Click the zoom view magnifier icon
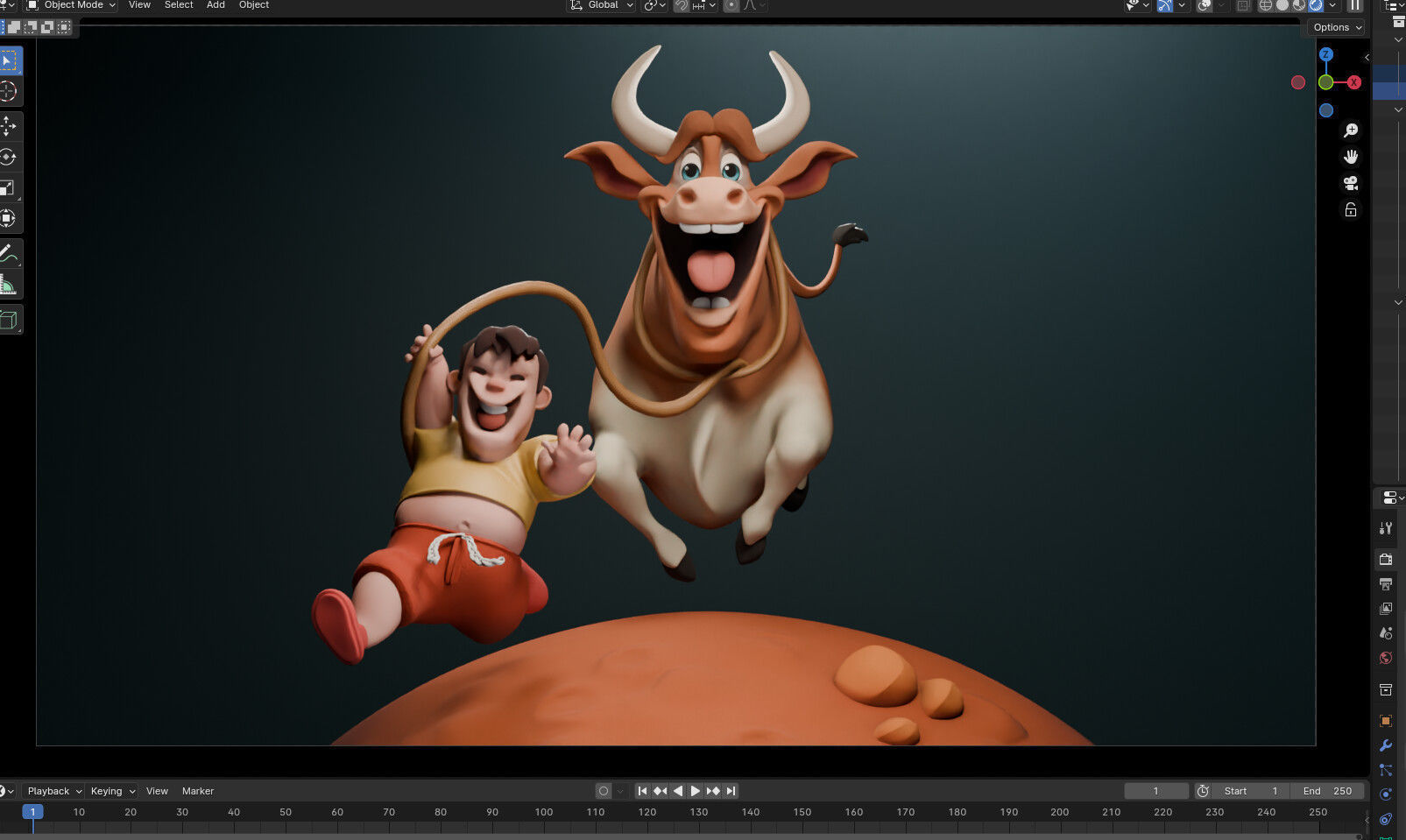1406x840 pixels. (x=1351, y=131)
